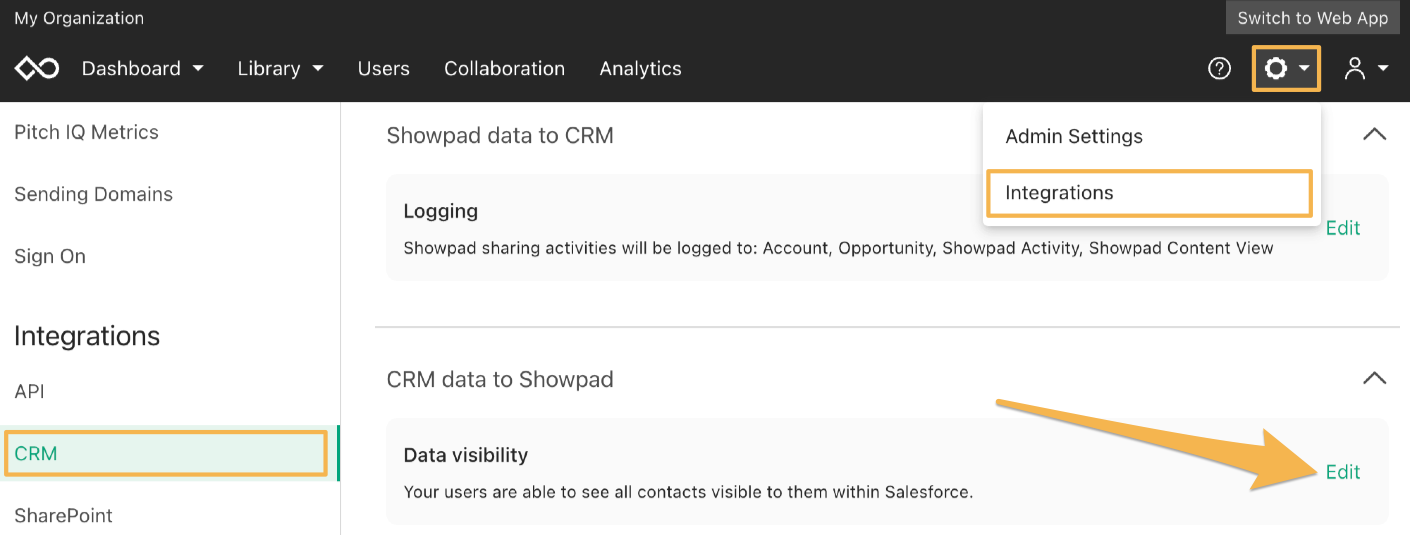The image size is (1410, 535).
Task: Click the Logging title
Action: tap(441, 211)
